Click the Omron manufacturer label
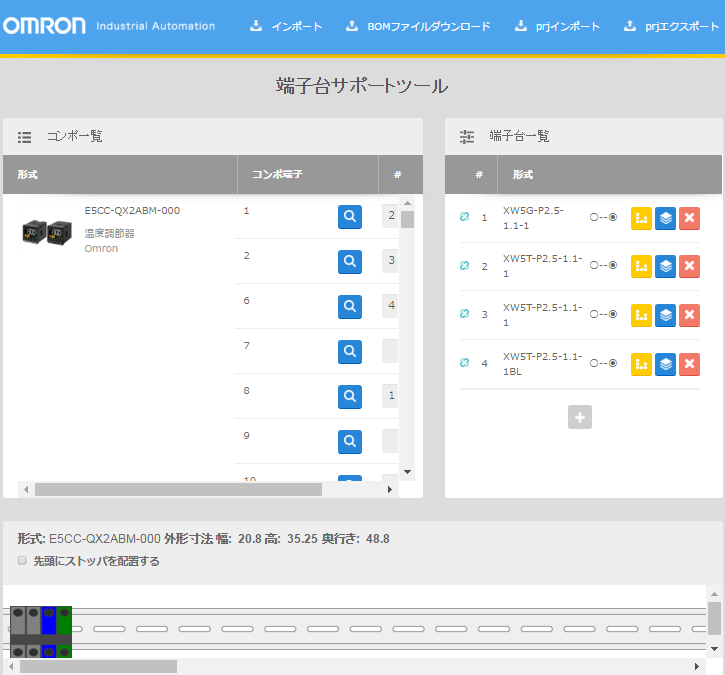This screenshot has width=725, height=675. click(x=101, y=249)
